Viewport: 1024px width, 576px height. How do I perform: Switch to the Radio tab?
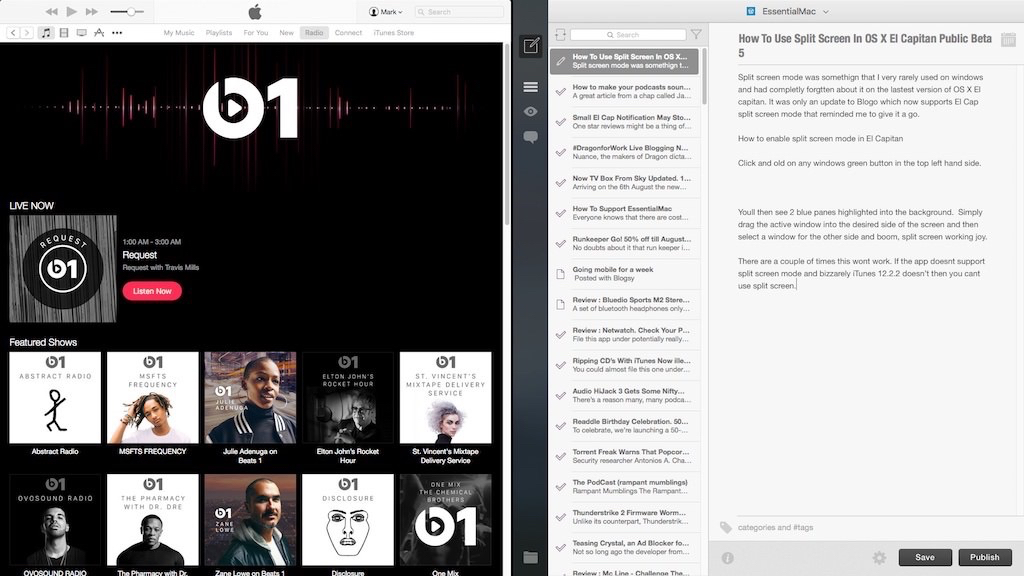(314, 33)
